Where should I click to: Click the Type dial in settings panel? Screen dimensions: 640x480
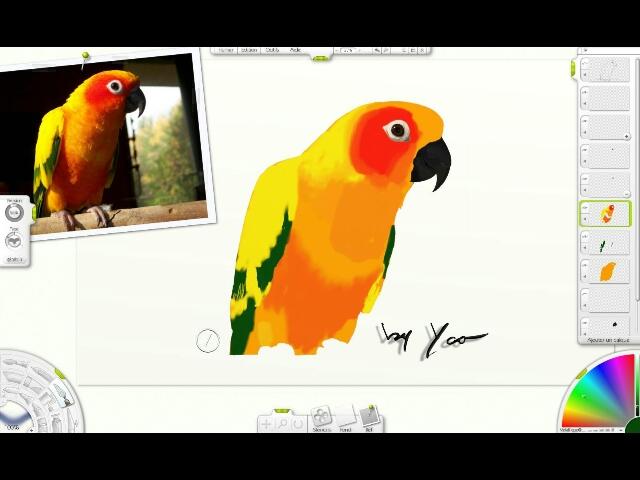[x=14, y=241]
